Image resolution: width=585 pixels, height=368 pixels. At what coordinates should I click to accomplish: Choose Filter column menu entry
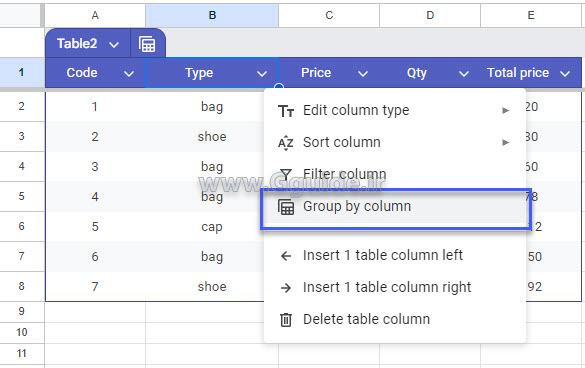pos(395,174)
